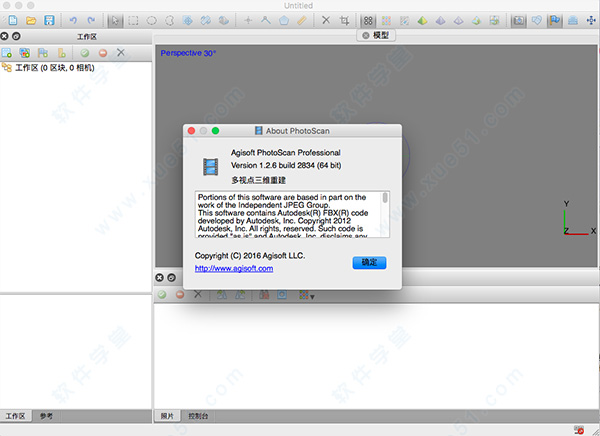Click Add Scale Bar in workspace toolbar

pyautogui.click(x=61, y=53)
